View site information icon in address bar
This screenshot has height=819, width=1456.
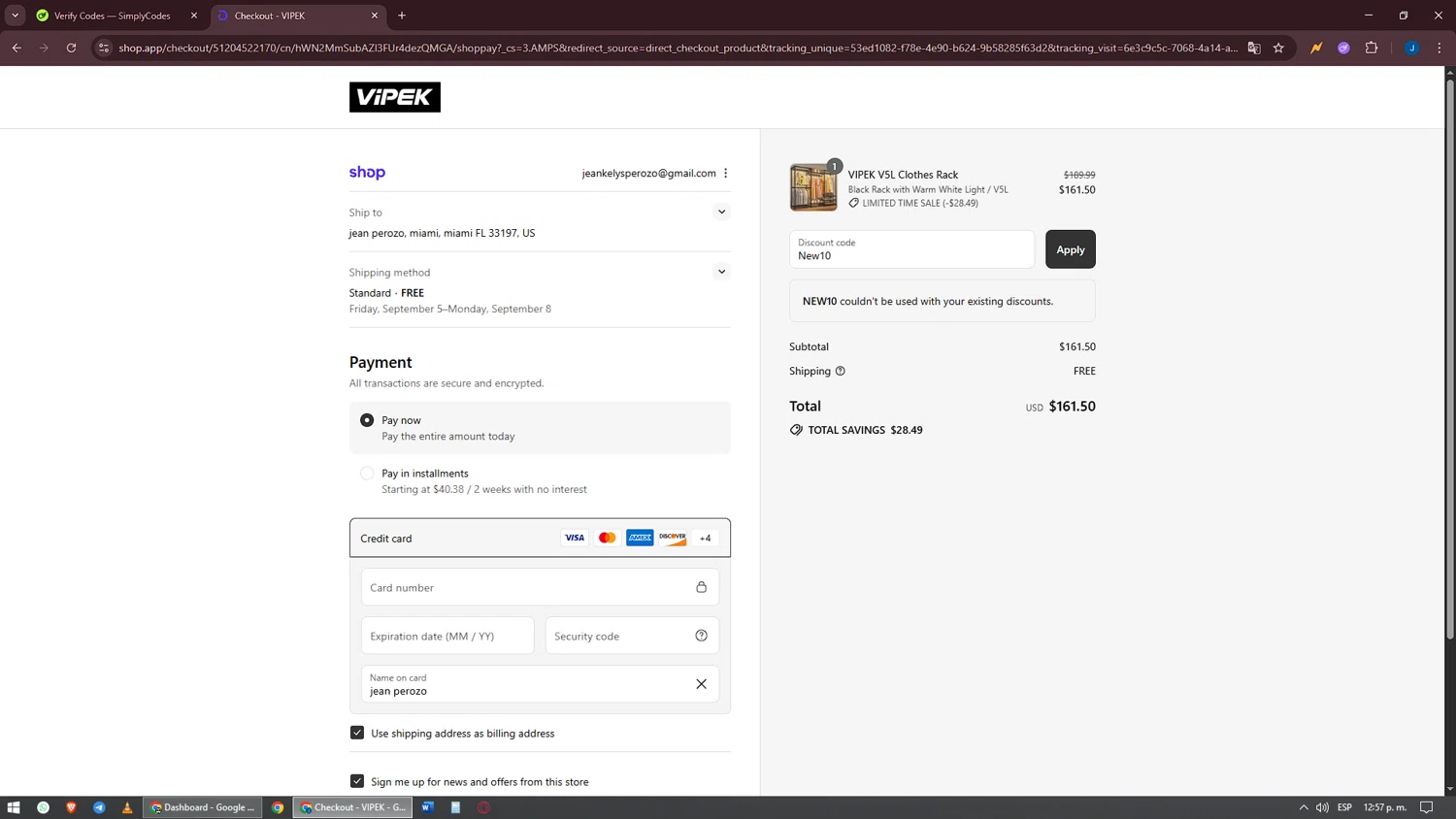pos(104,48)
